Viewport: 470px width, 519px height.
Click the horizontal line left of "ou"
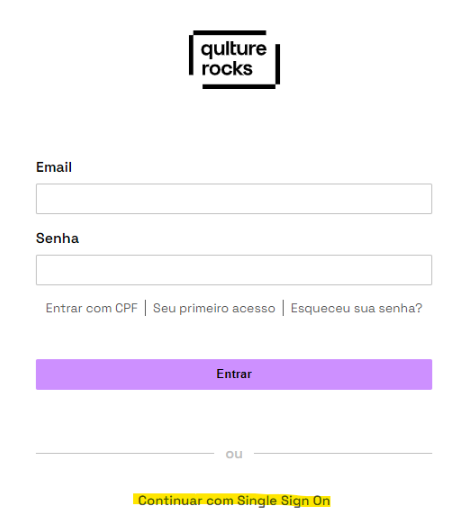coord(125,453)
